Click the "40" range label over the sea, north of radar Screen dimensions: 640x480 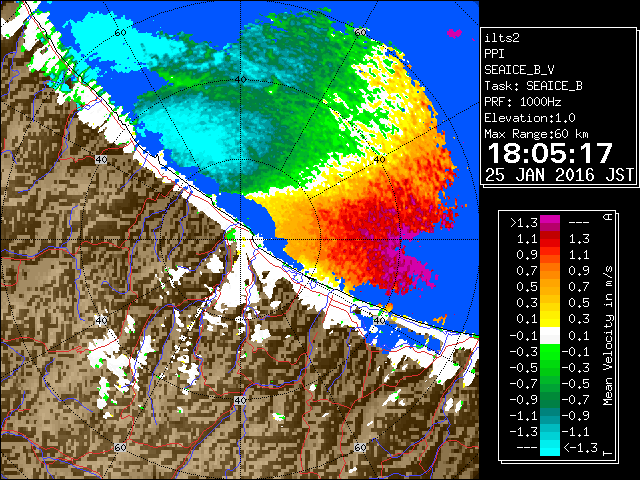tap(240, 80)
